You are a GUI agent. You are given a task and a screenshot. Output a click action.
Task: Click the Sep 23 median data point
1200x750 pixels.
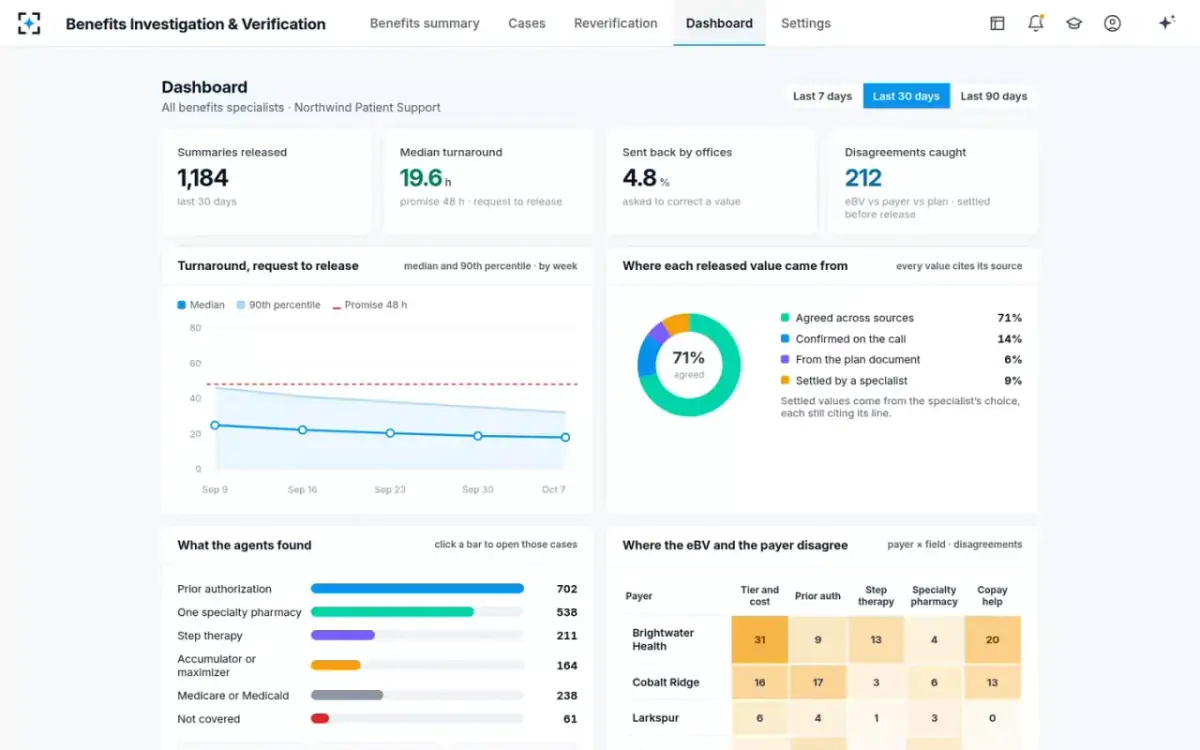click(x=390, y=433)
